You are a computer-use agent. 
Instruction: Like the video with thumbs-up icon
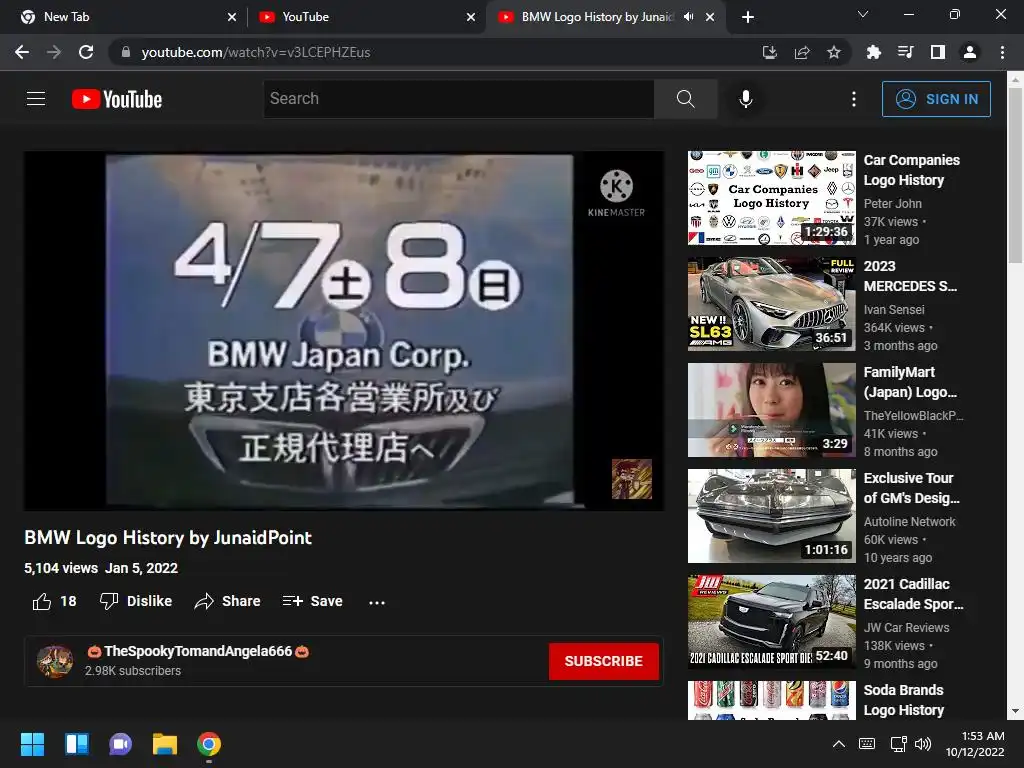[x=42, y=601]
